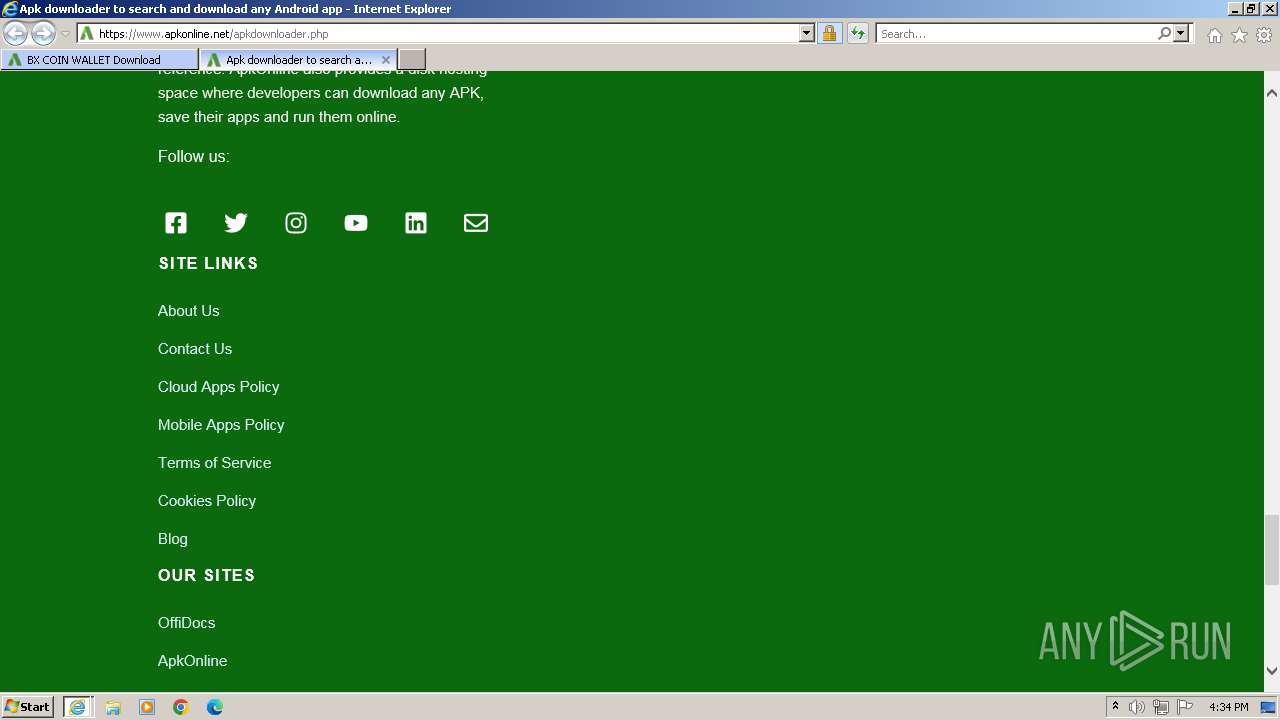Open the Mobile Apps Policy link
The height and width of the screenshot is (720, 1280).
(x=221, y=425)
